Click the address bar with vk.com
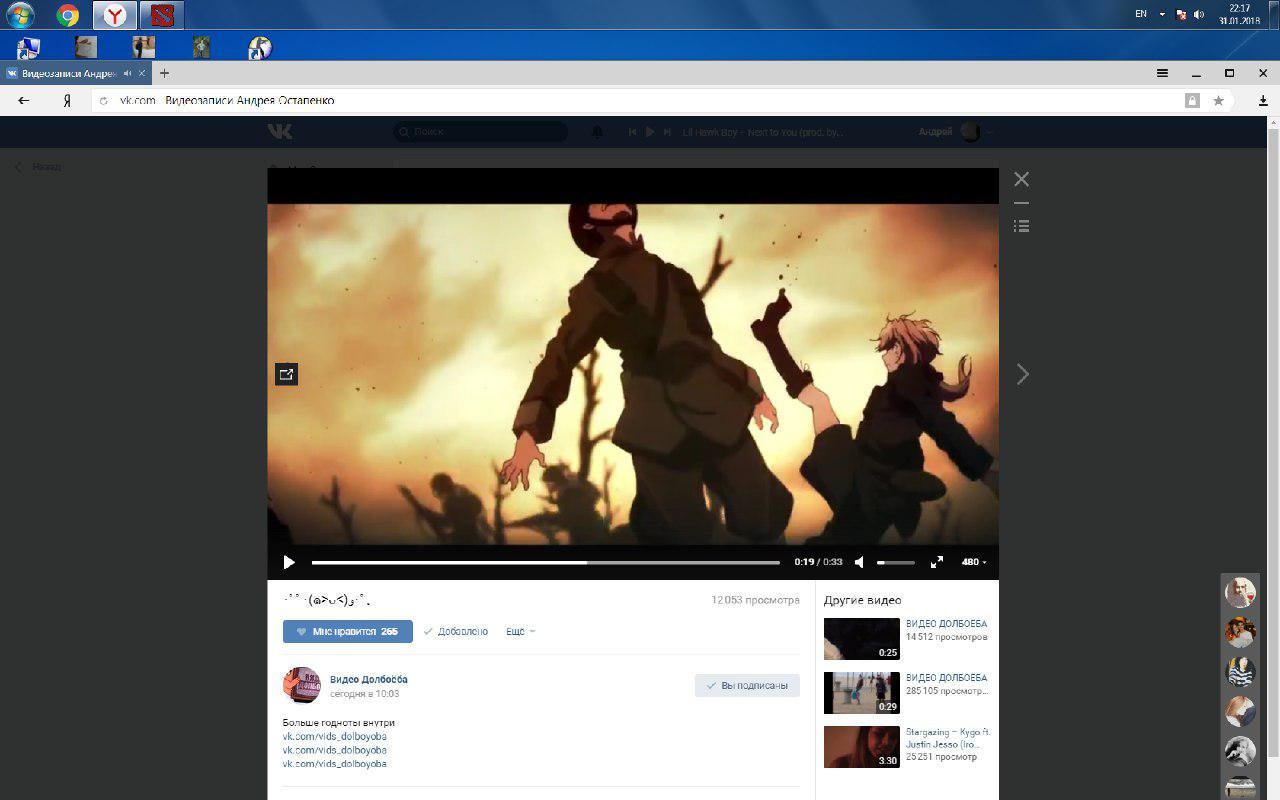This screenshot has height=800, width=1280. pos(640,100)
